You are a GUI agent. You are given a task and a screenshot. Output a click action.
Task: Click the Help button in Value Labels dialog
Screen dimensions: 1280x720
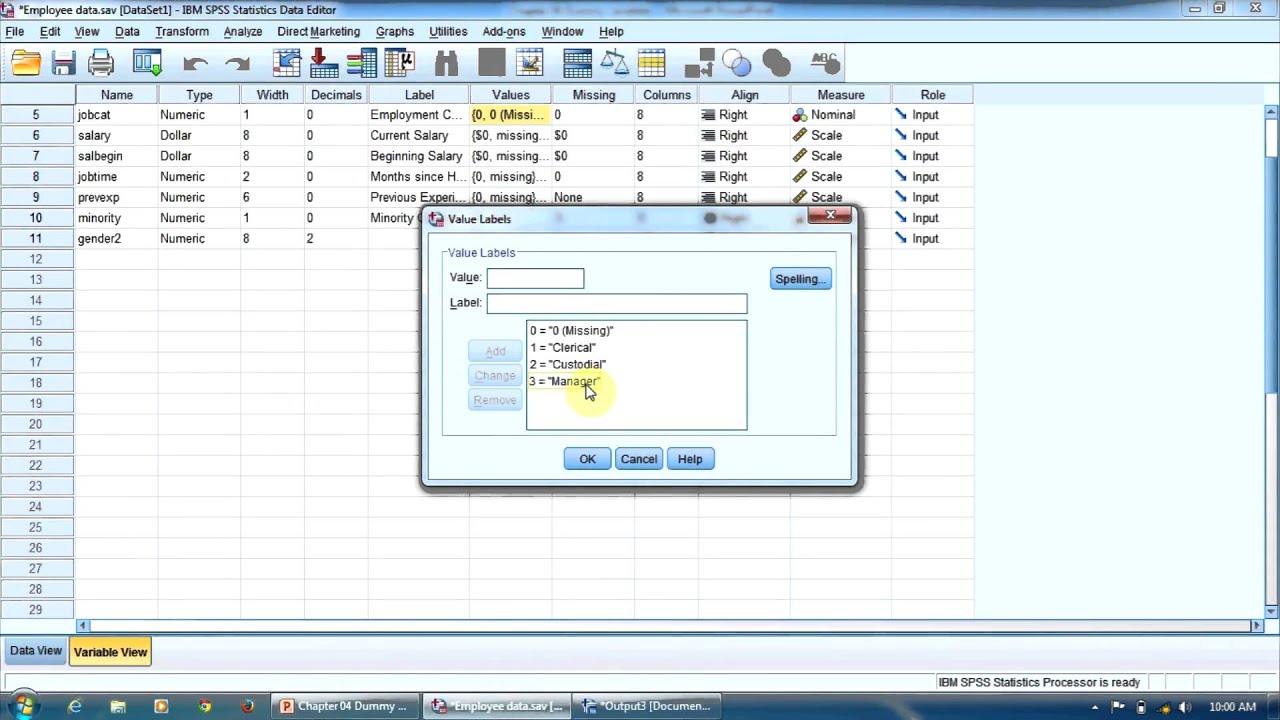point(690,459)
